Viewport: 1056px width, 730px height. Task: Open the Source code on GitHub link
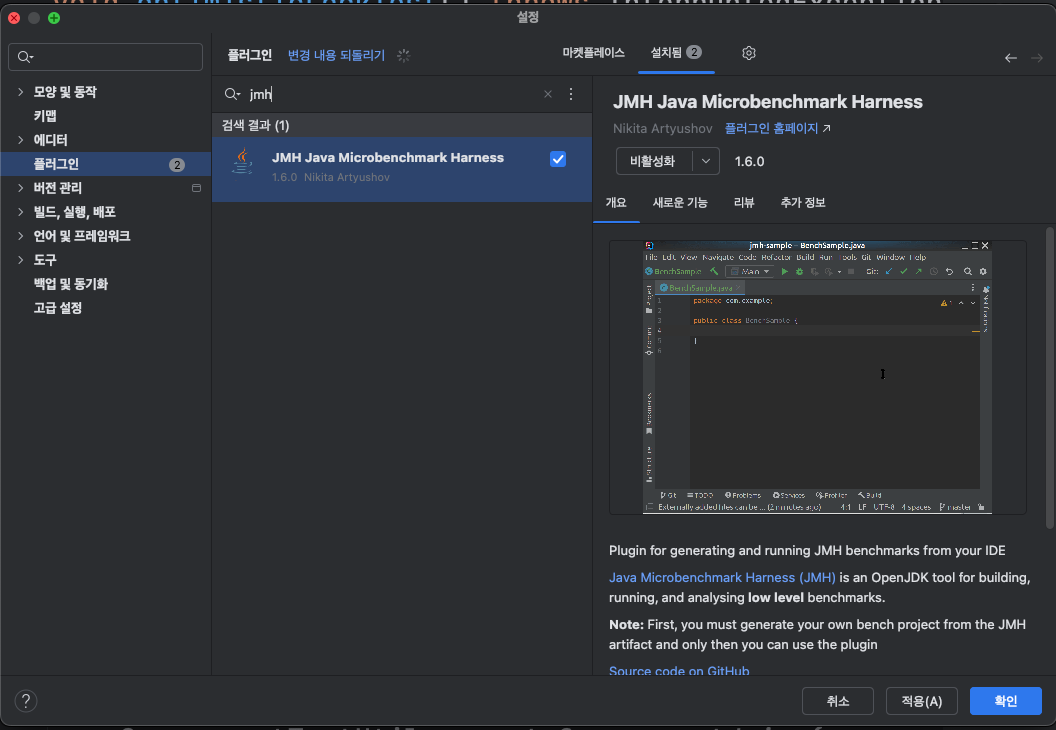pyautogui.click(x=679, y=671)
